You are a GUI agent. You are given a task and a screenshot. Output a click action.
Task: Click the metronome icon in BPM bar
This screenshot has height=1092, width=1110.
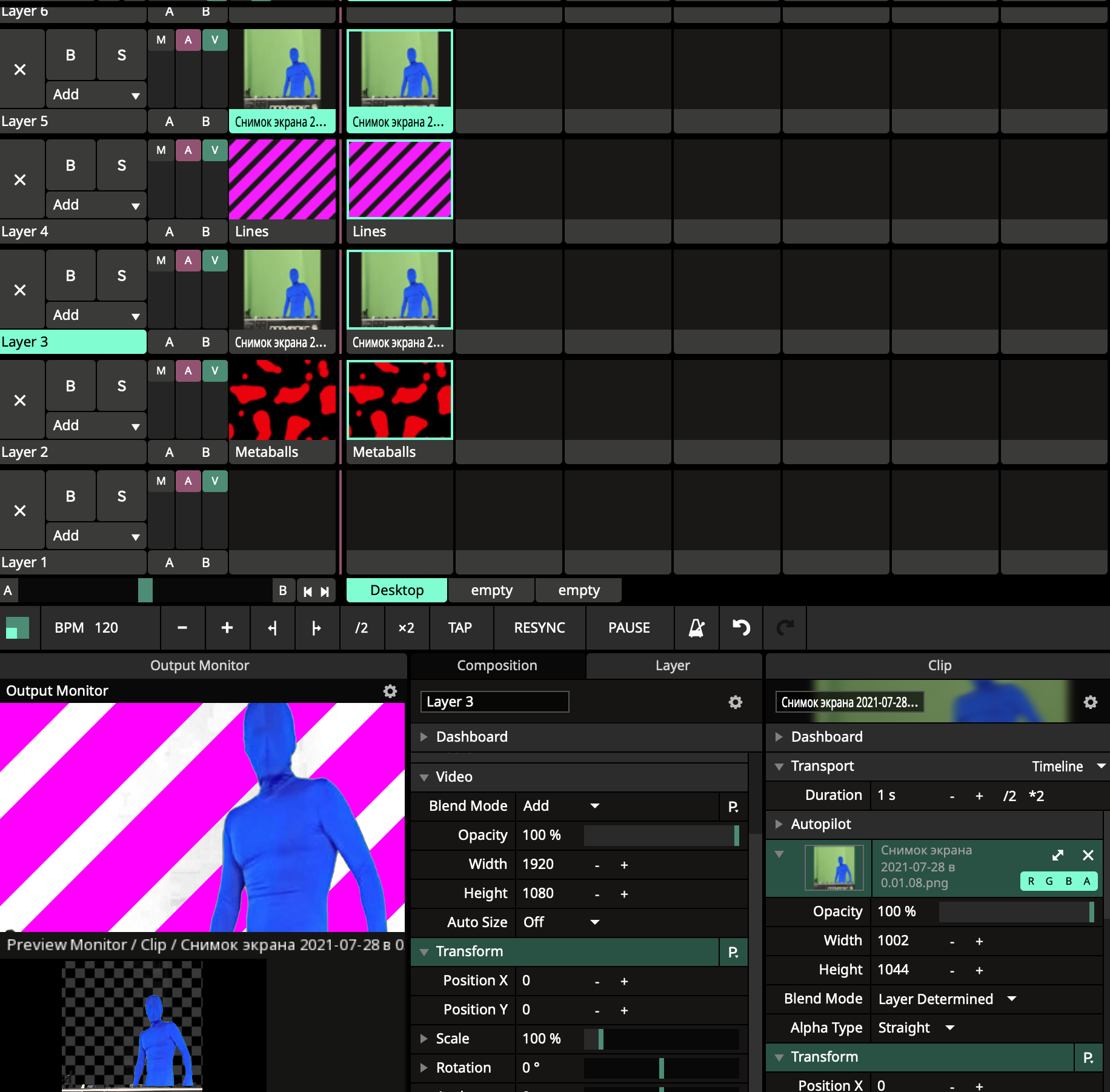click(696, 628)
